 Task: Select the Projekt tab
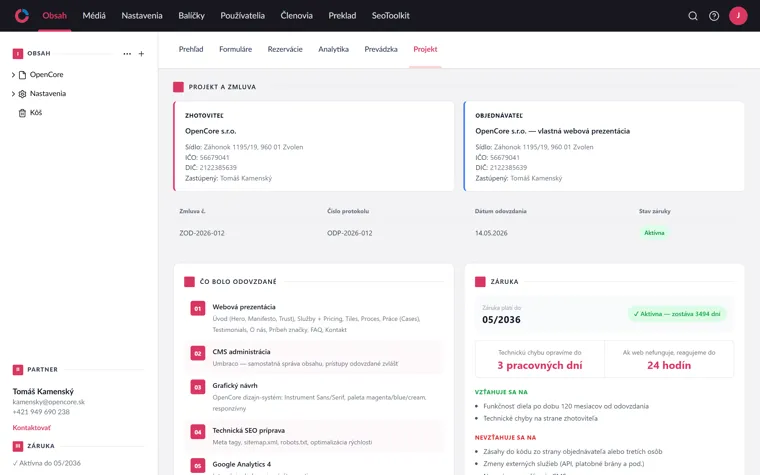click(x=425, y=49)
